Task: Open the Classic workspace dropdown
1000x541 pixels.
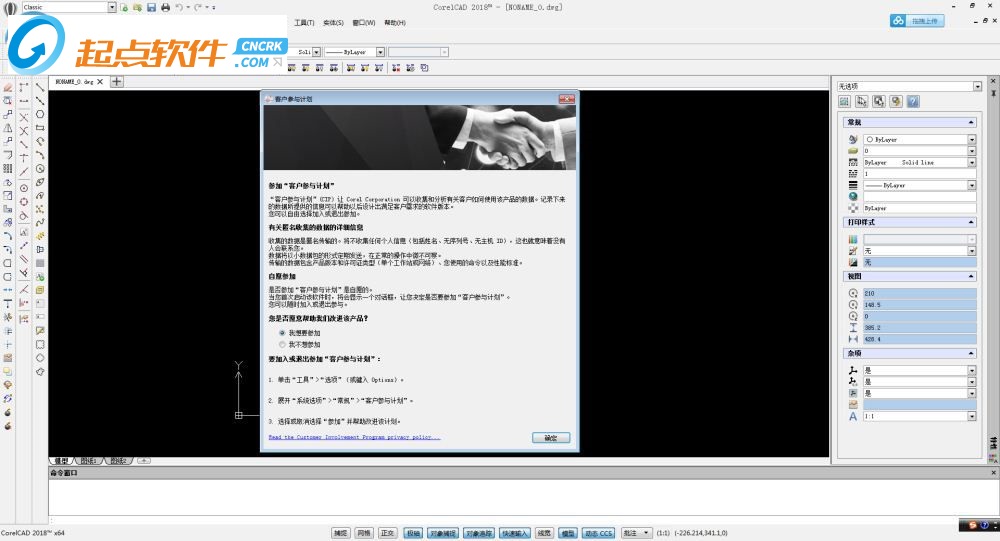Action: [112, 7]
